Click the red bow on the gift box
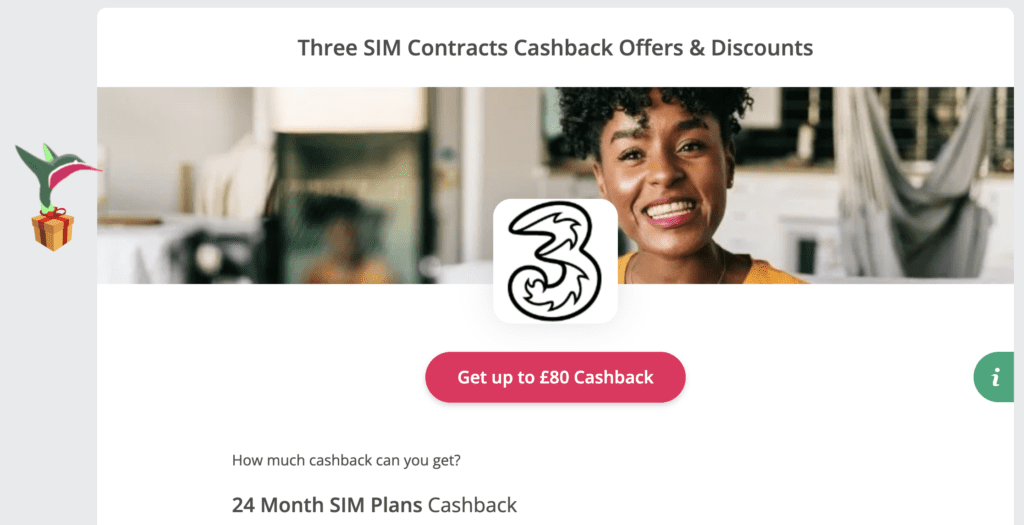The image size is (1024, 525). 53,214
